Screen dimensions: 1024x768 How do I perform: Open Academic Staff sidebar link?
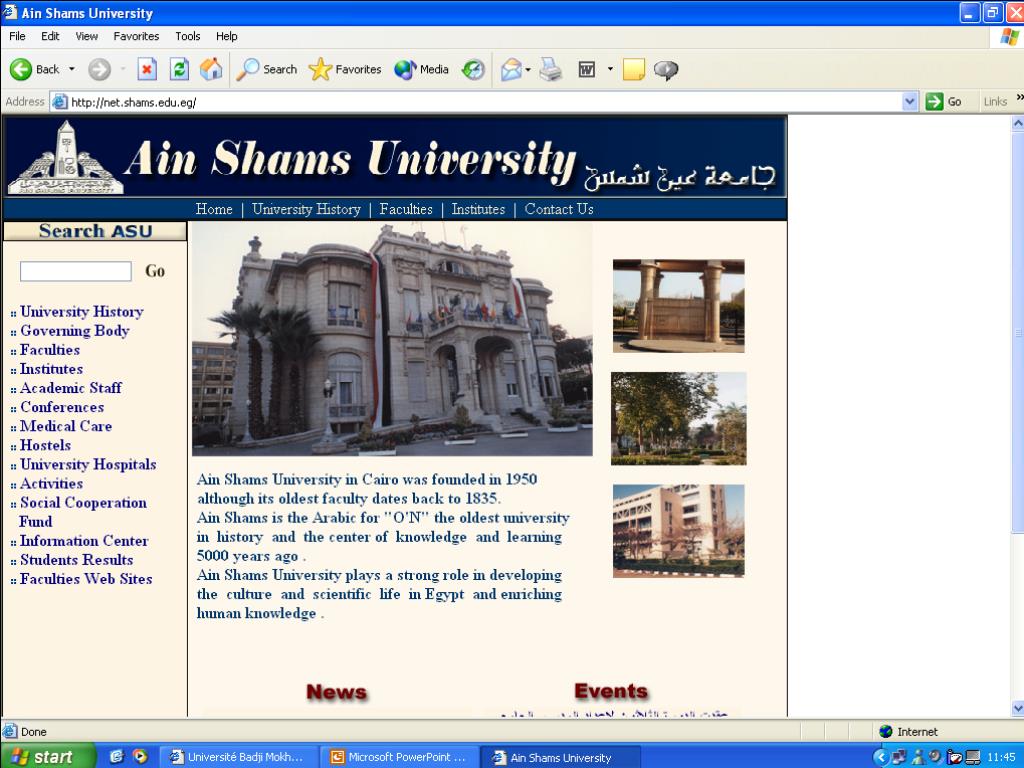tap(71, 388)
